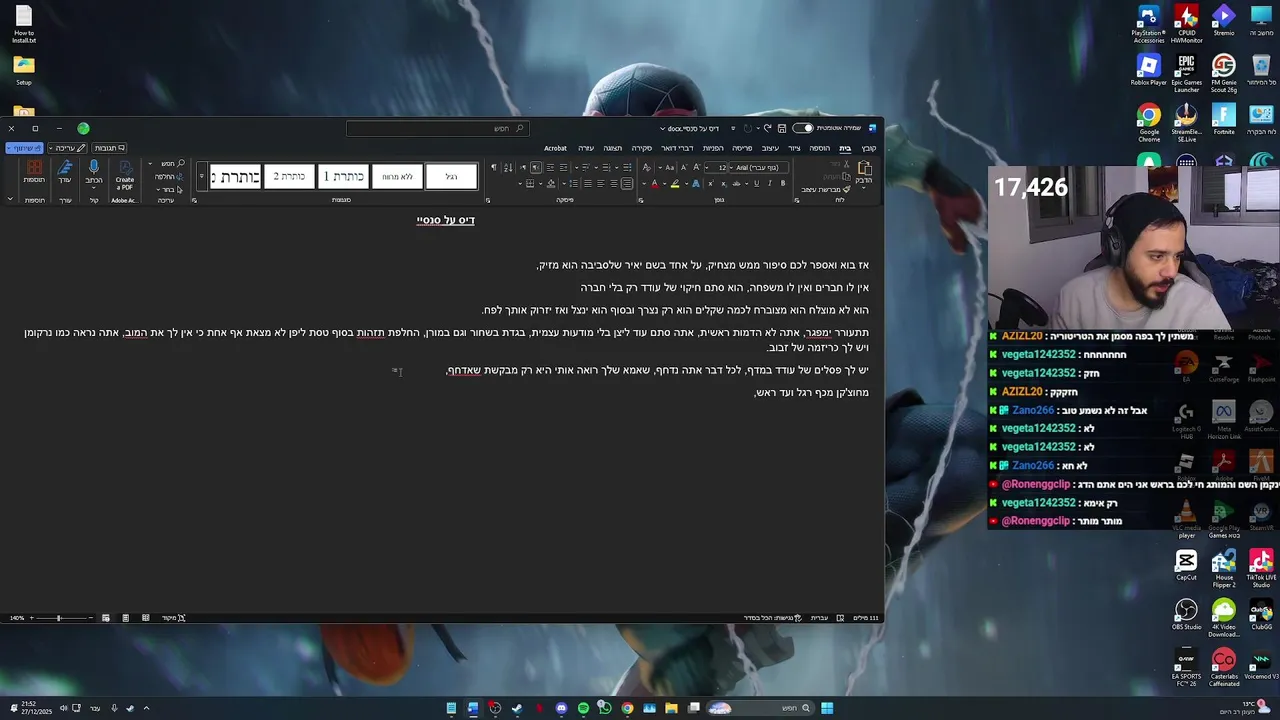Click the 111 מילים word count

(867, 618)
